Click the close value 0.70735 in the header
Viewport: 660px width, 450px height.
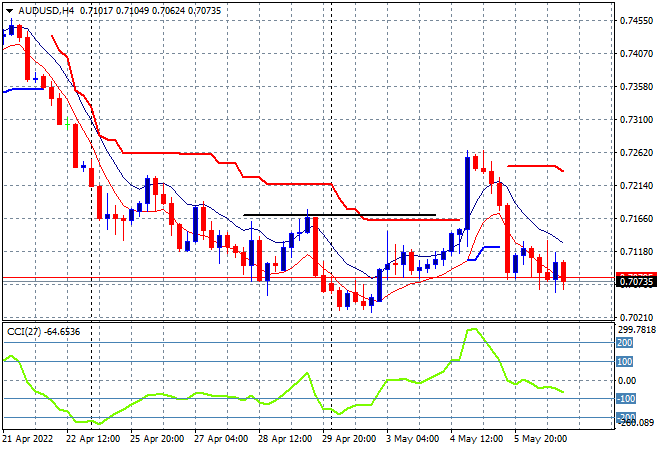tap(204, 11)
